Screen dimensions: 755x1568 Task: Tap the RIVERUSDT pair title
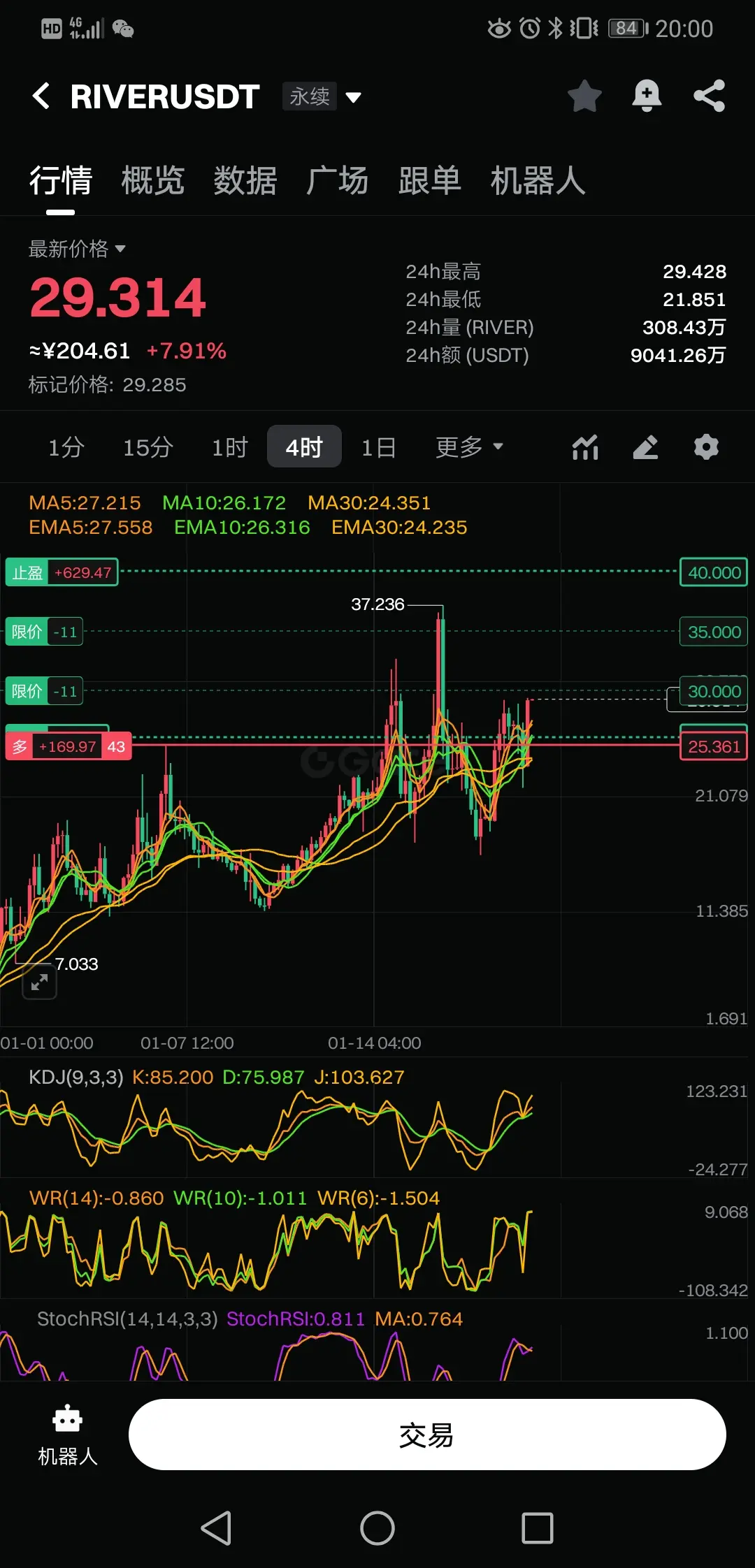(165, 96)
